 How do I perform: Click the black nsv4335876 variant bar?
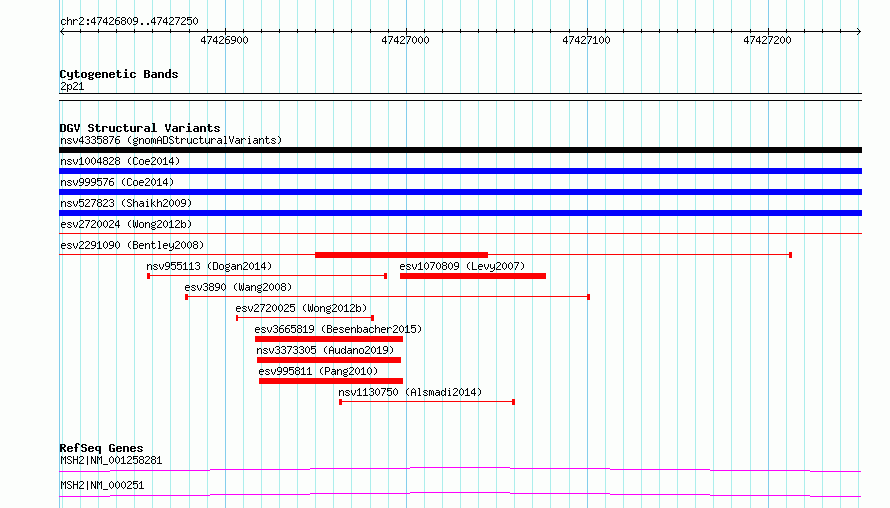[x=460, y=150]
